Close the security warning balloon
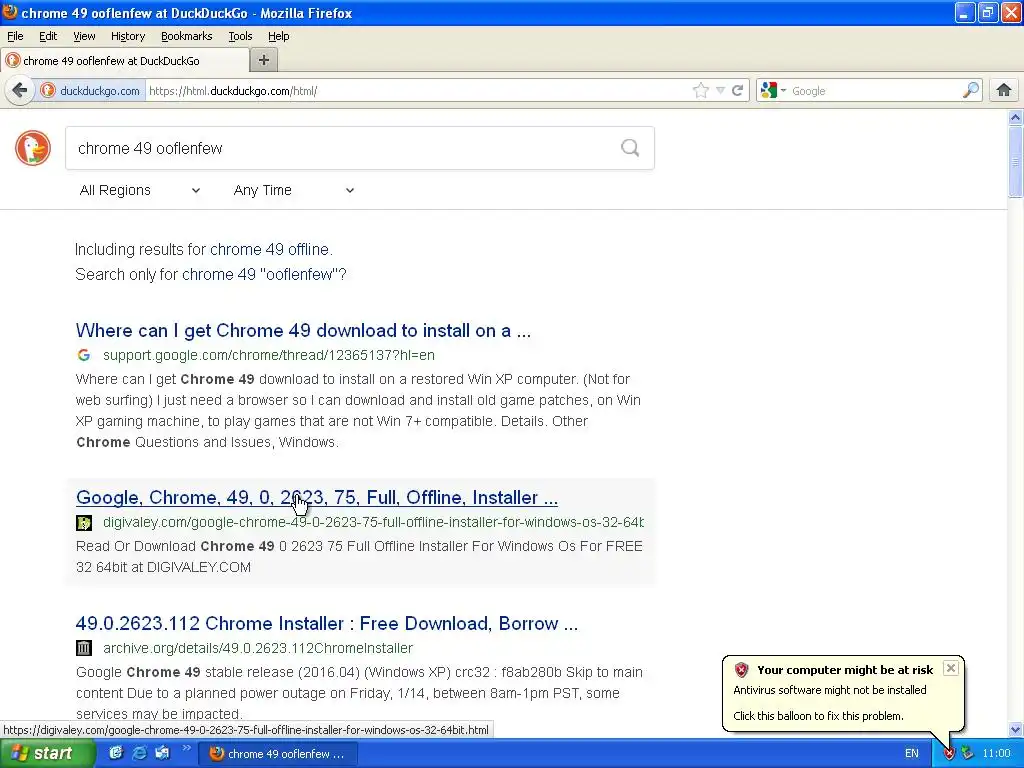 [x=951, y=668]
